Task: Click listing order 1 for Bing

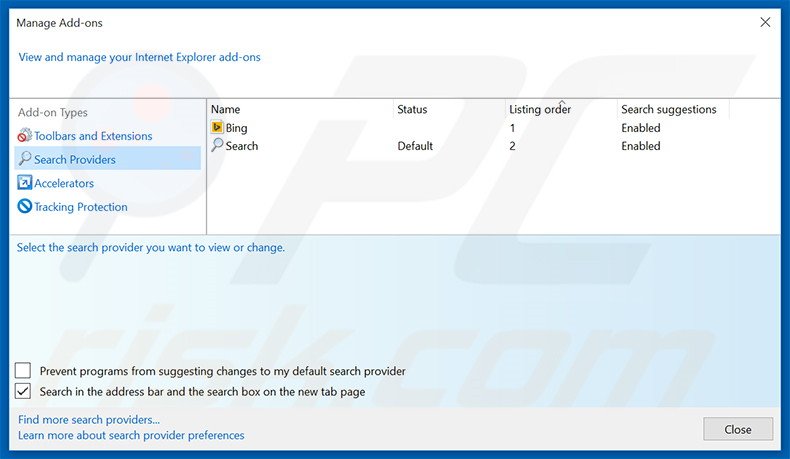Action: 512,128
